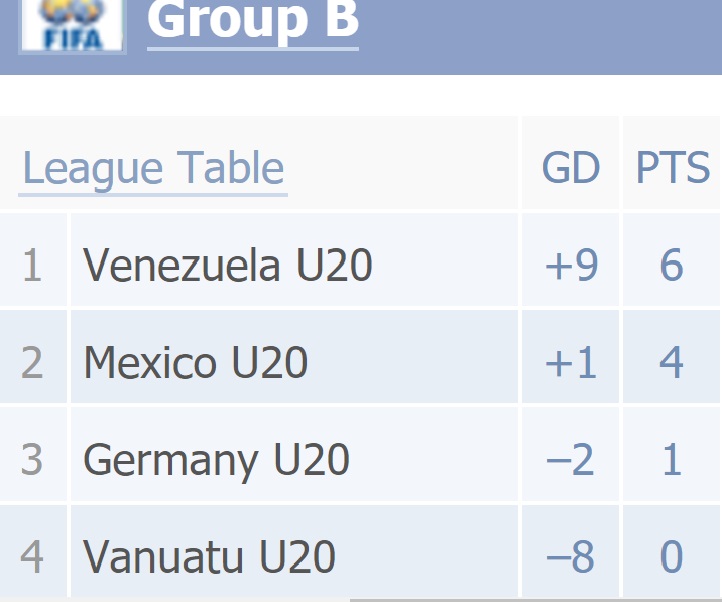Viewport: 722px width, 602px height.
Task: Click Germany's 1 point value
Action: (671, 459)
